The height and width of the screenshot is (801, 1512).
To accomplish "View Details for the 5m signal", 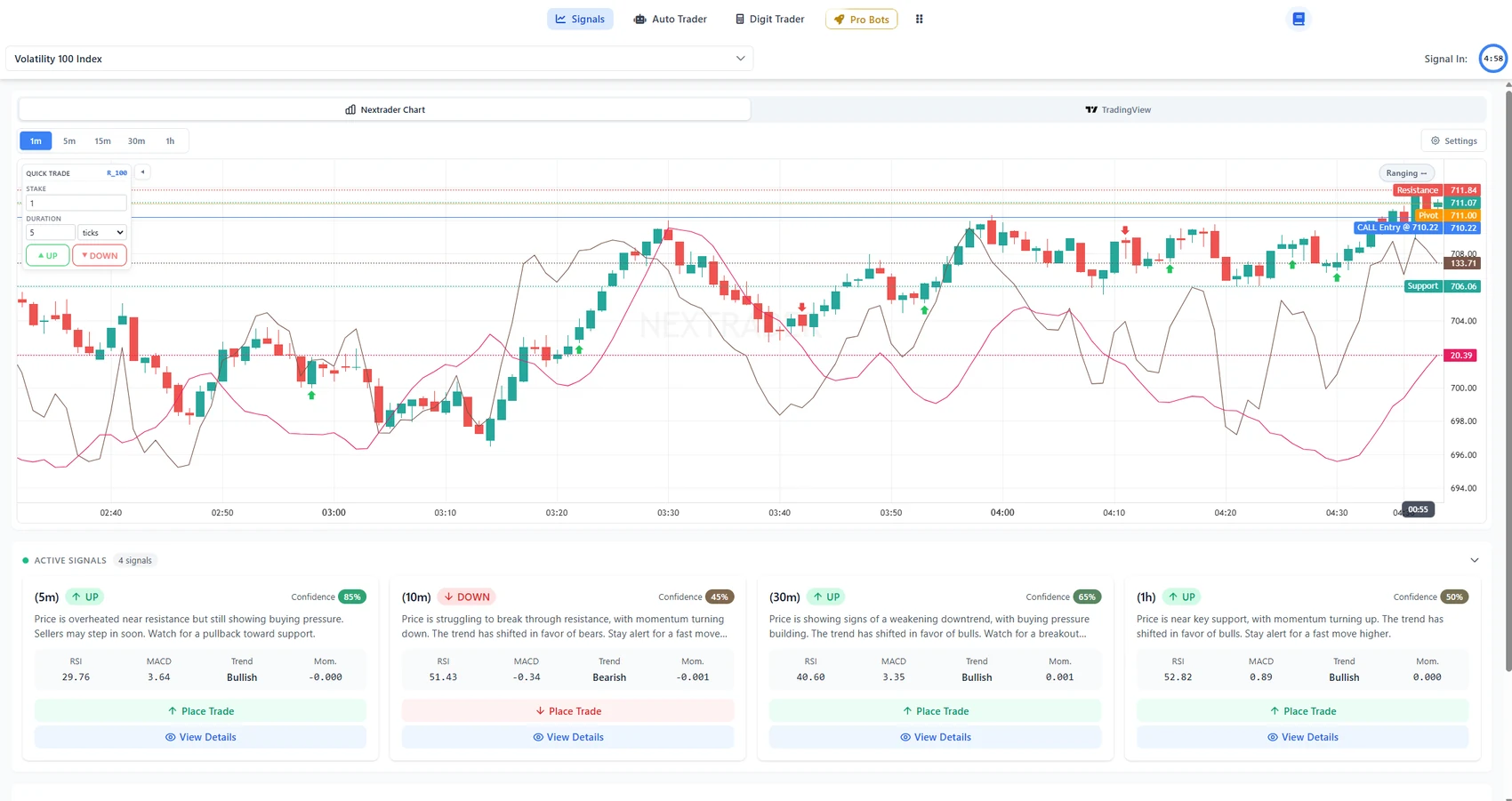I will click(200, 737).
